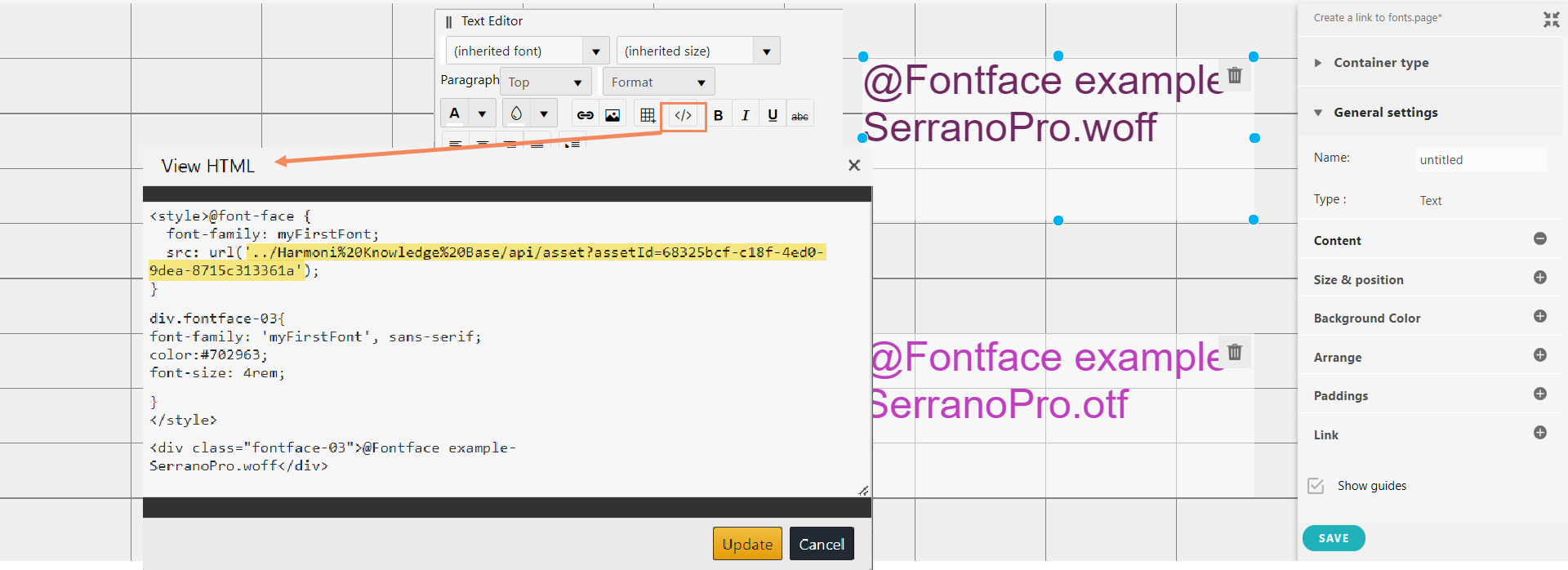This screenshot has width=1568, height=570.
Task: Click the Type value Text
Action: point(1431,201)
